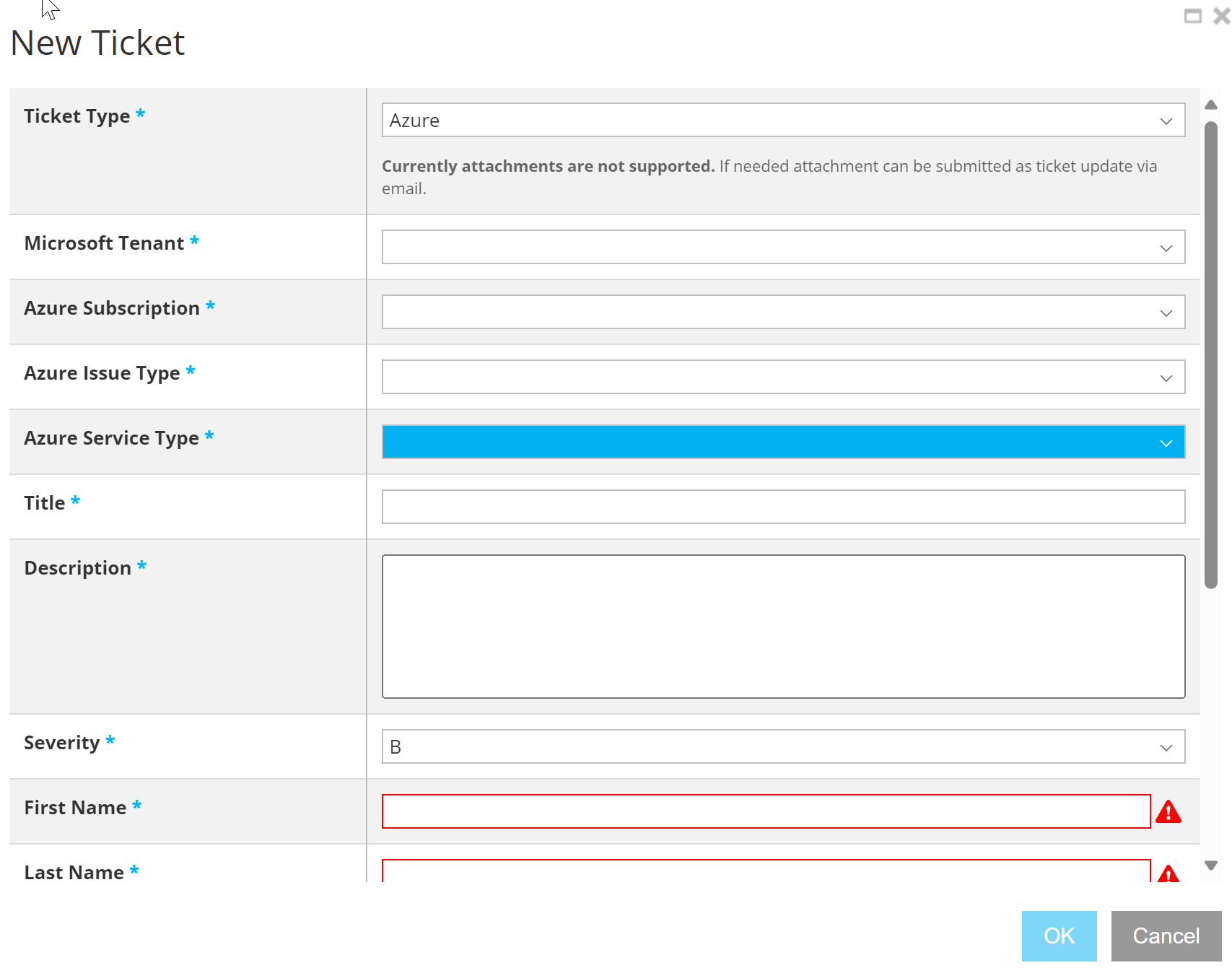
Task: Click the Azure Service Type label
Action: pyautogui.click(x=111, y=437)
